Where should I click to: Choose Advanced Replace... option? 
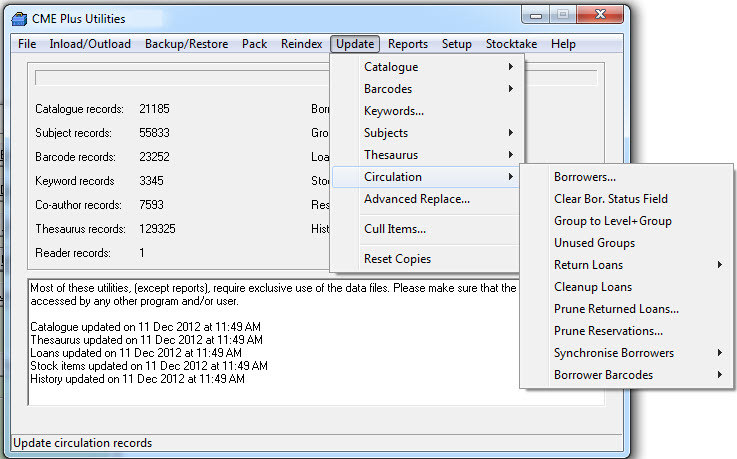coord(427,199)
